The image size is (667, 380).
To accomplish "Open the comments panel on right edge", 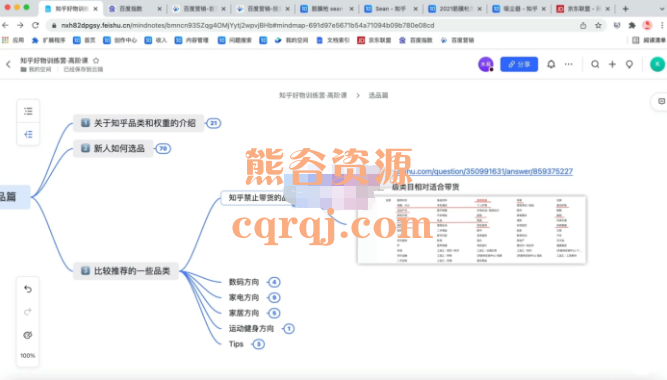I will 661,101.
